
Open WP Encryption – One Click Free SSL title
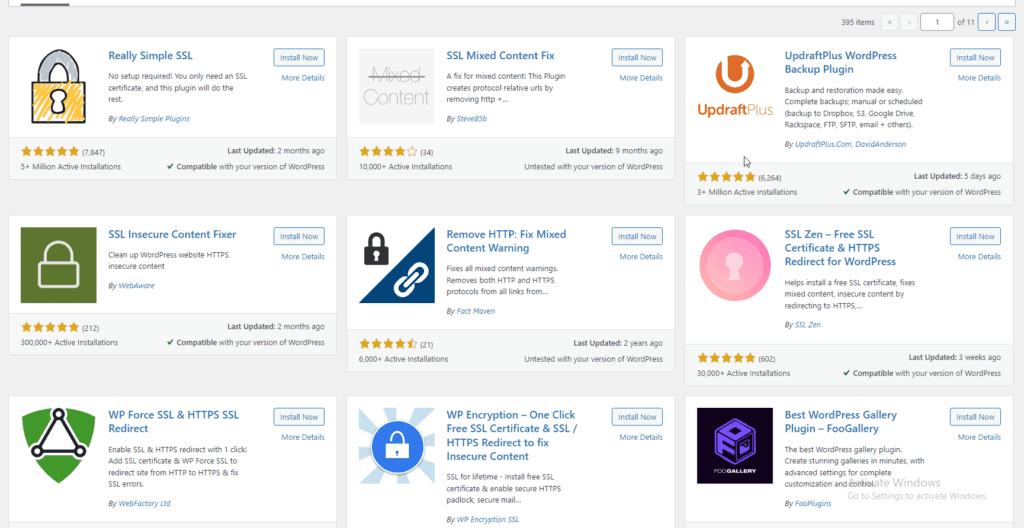pyautogui.click(x=512, y=435)
